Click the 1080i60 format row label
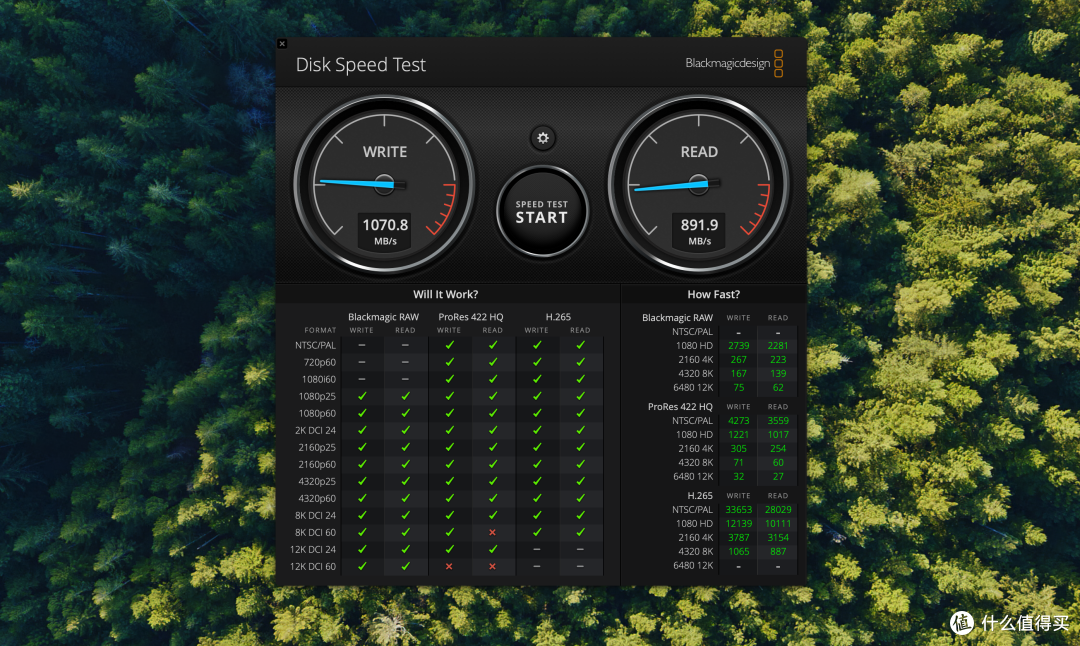The width and height of the screenshot is (1080, 646). click(319, 379)
